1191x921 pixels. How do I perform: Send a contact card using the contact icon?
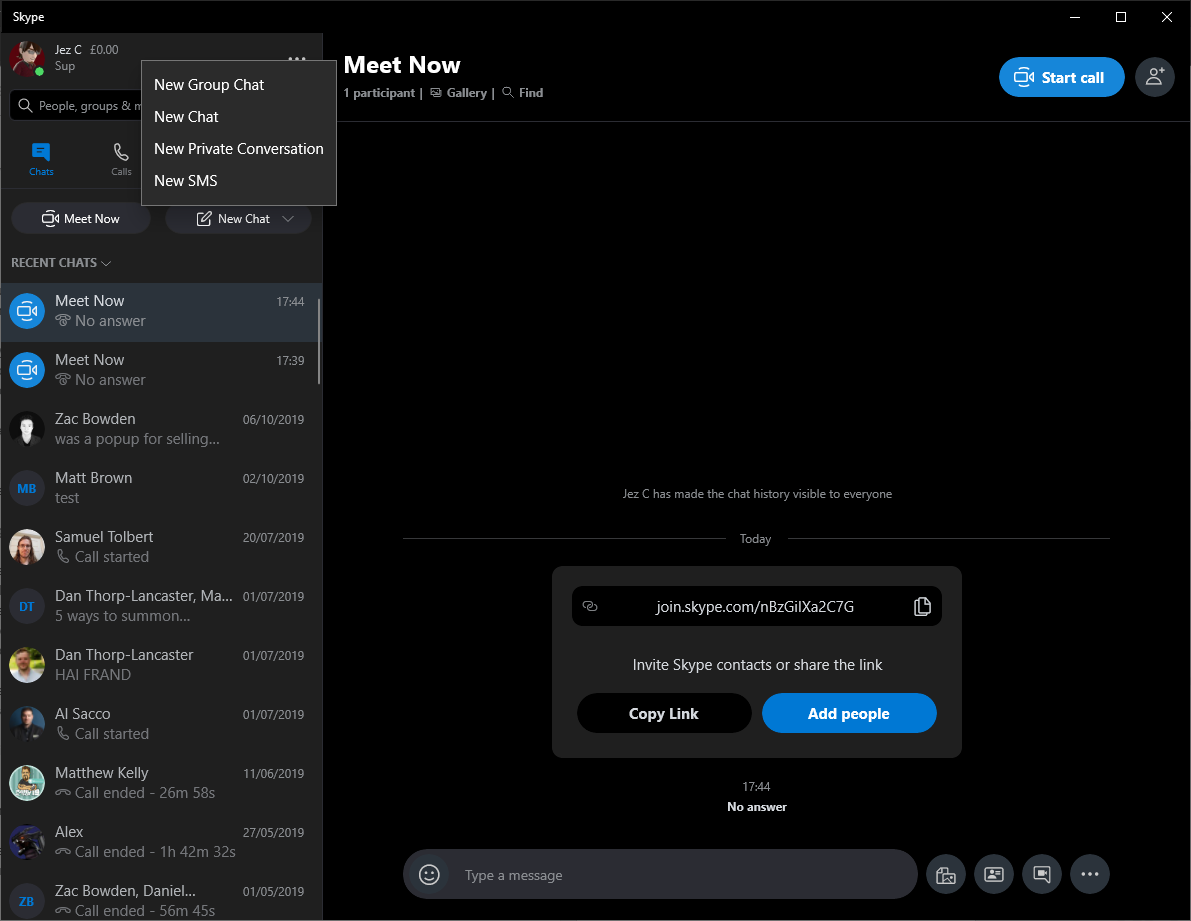tap(994, 874)
